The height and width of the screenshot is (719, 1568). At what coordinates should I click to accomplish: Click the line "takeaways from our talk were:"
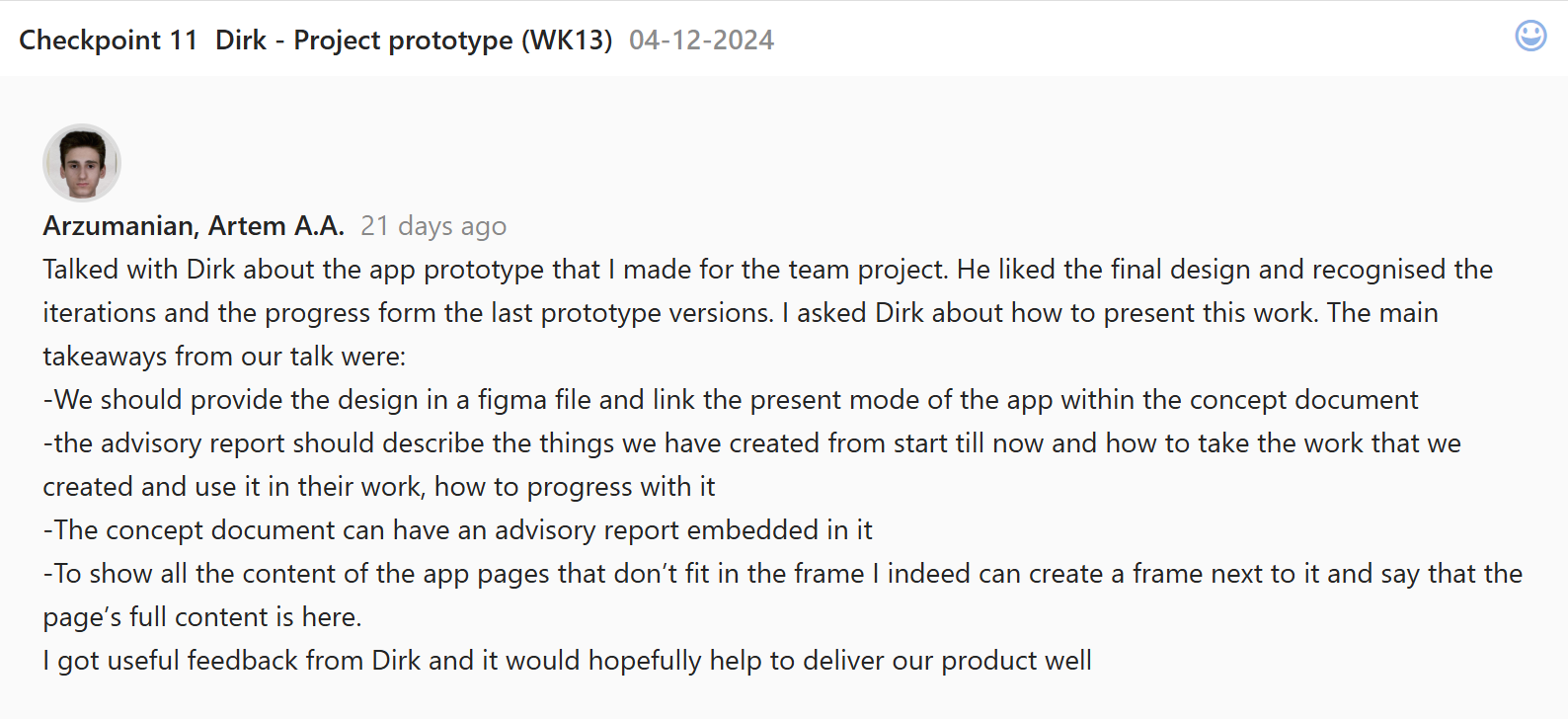tap(224, 357)
